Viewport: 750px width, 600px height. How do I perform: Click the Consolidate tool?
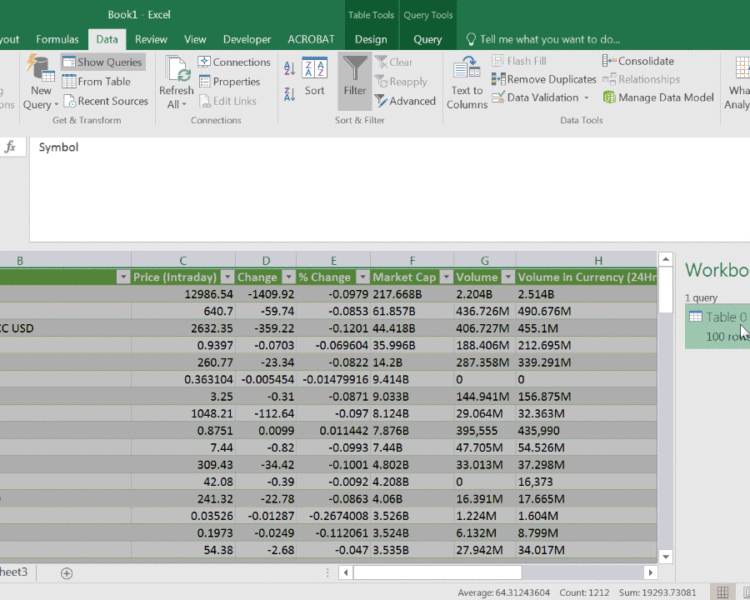638,61
